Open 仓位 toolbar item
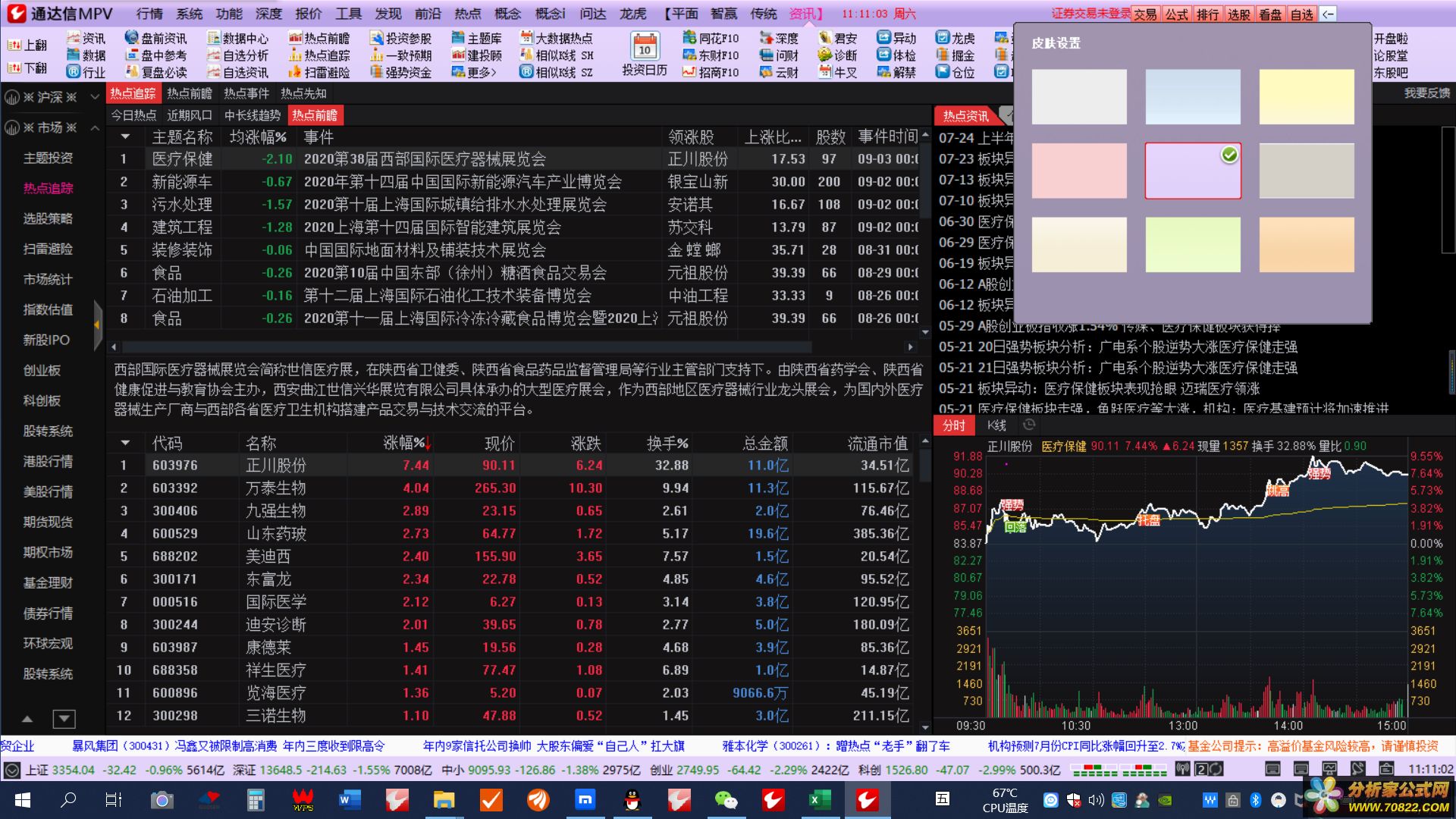1456x819 pixels. click(x=955, y=73)
